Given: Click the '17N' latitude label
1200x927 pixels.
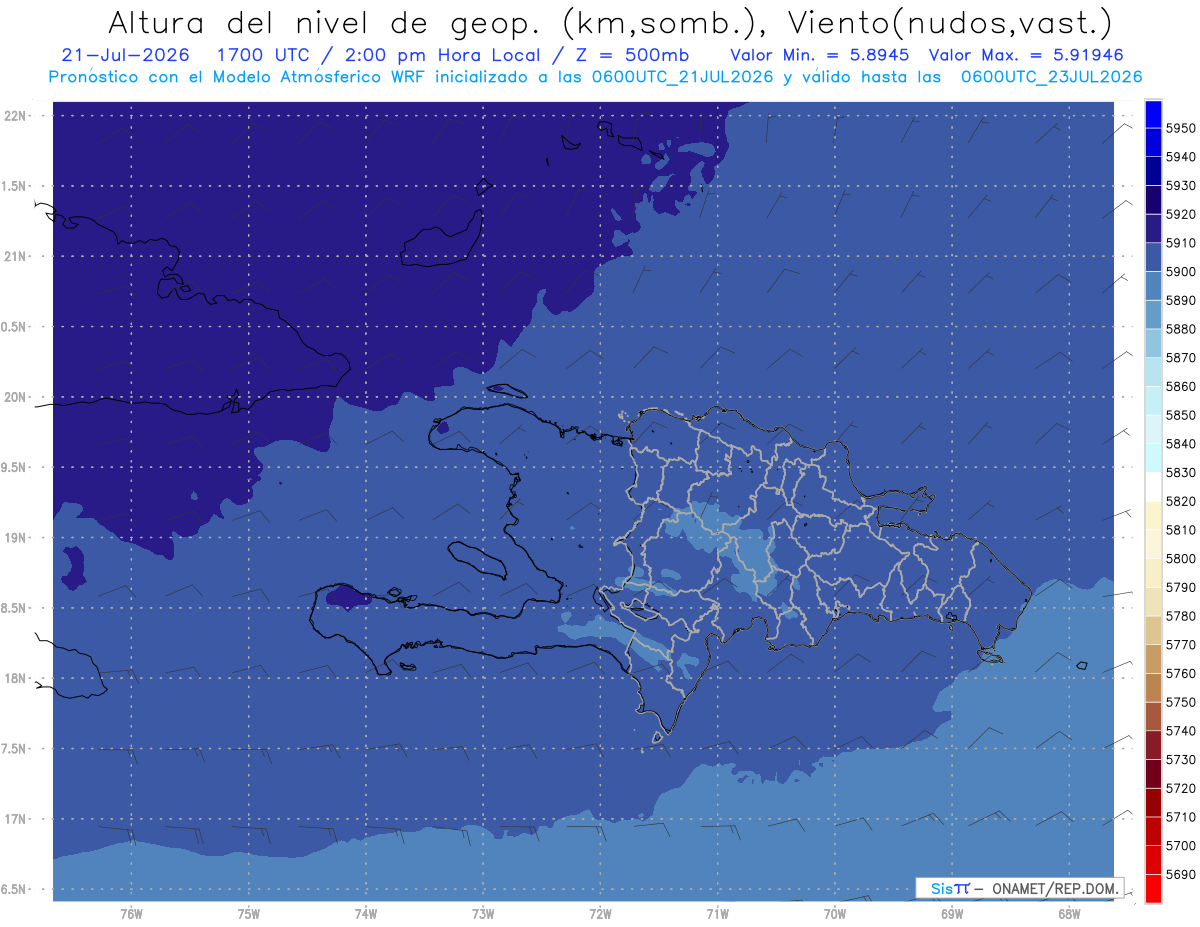Looking at the screenshot, I should (x=15, y=819).
